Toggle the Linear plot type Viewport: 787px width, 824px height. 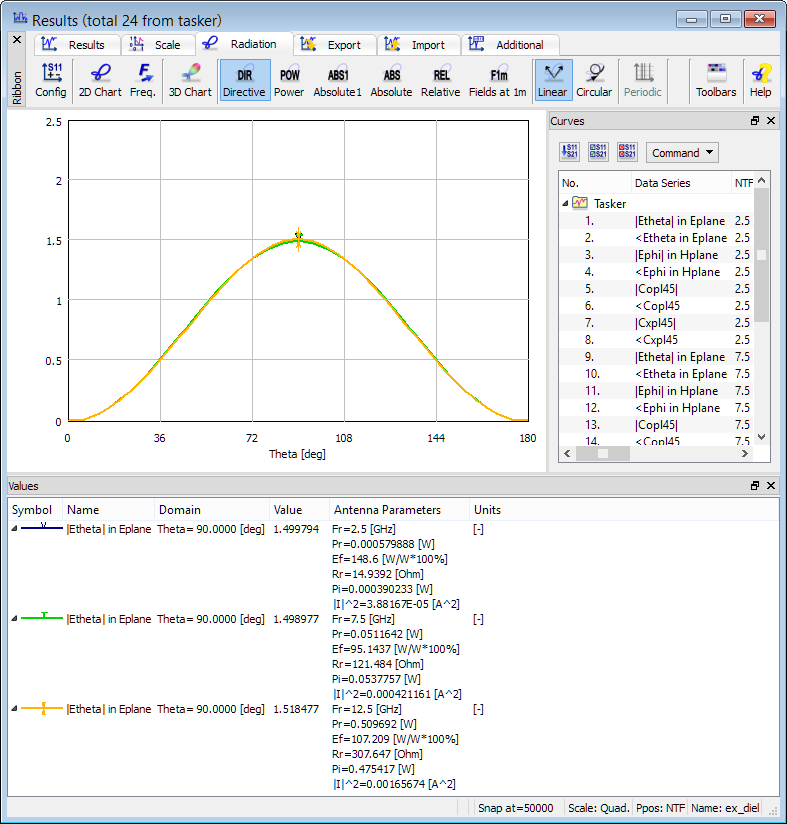click(552, 80)
